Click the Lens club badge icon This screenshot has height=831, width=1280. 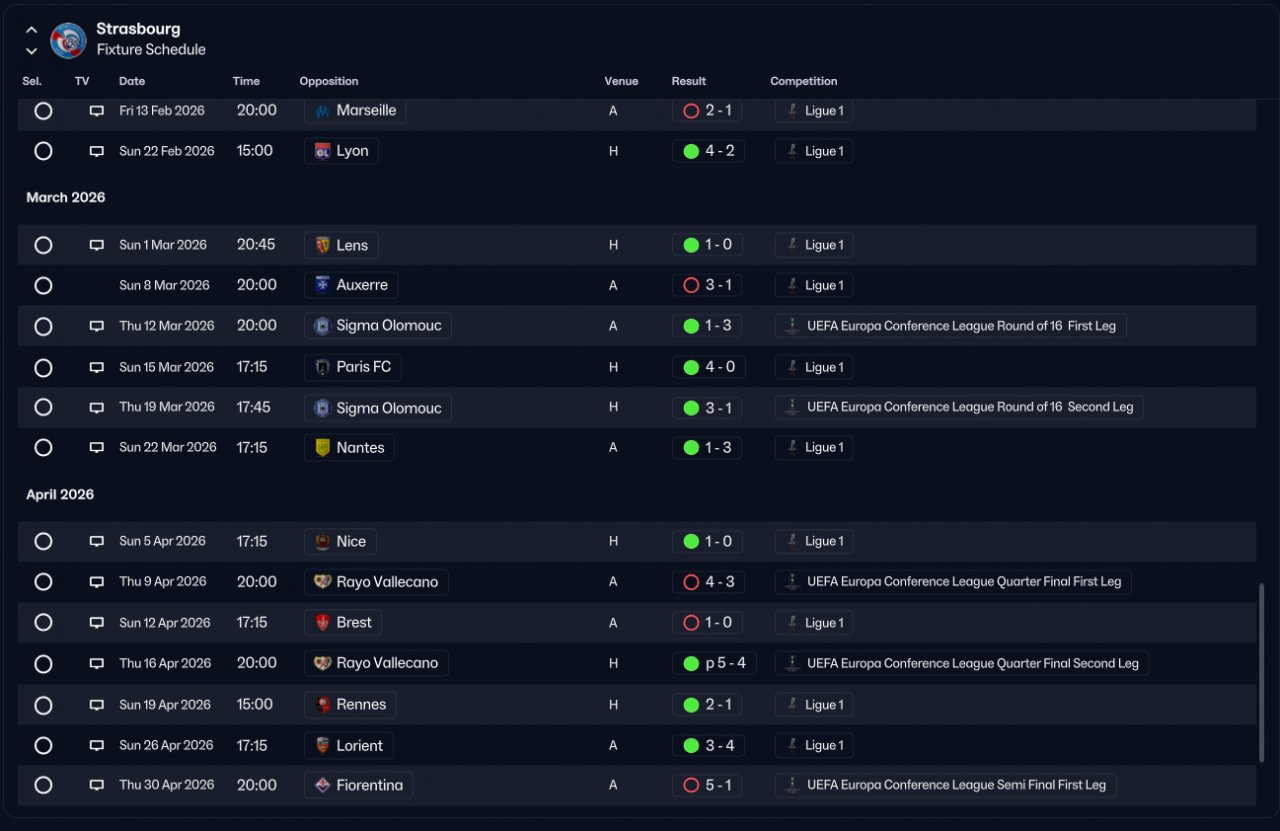(x=322, y=245)
